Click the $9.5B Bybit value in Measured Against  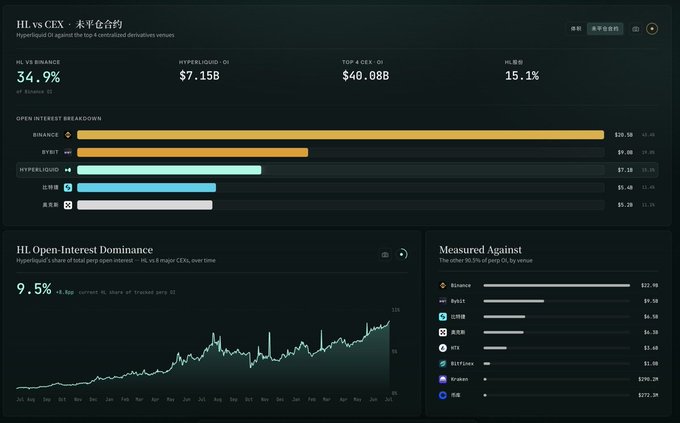tap(651, 301)
